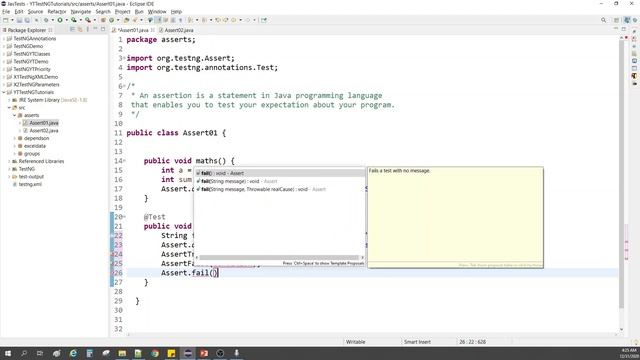Maximize the Package Explorer panel

click(x=103, y=29)
